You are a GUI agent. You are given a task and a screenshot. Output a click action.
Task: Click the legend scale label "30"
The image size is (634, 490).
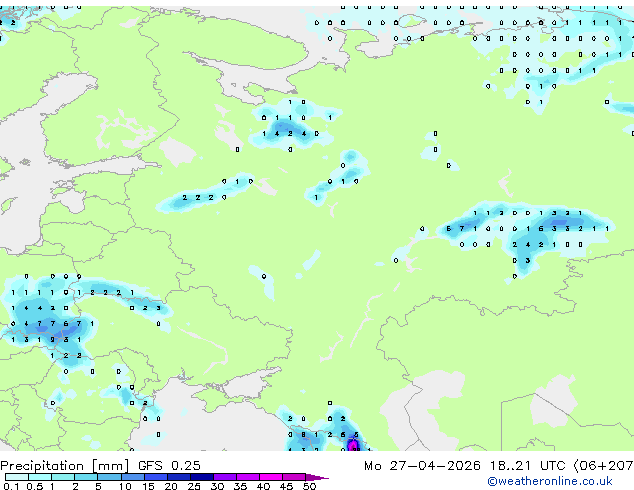[217, 486]
